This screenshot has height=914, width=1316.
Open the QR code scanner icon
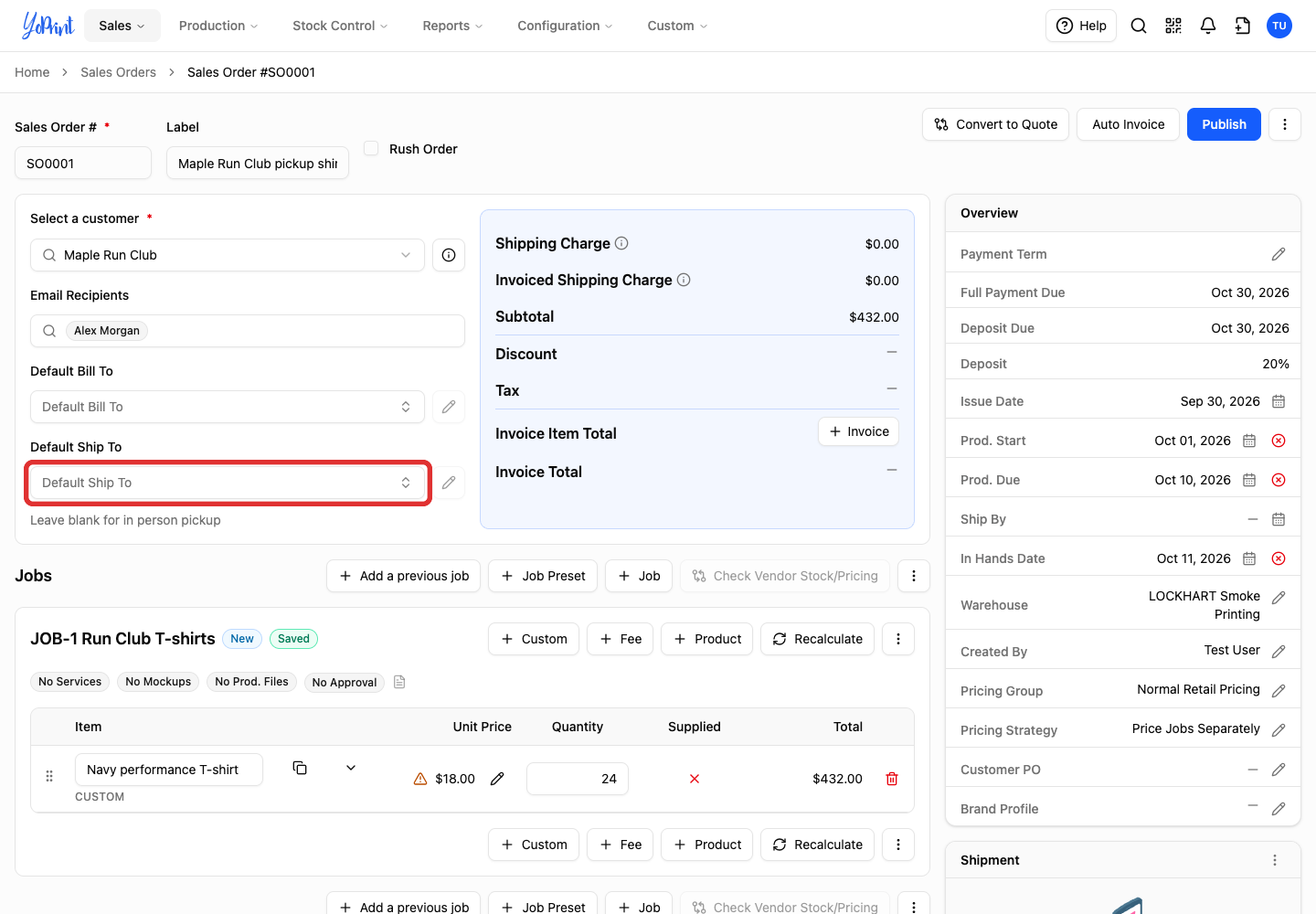(x=1173, y=26)
